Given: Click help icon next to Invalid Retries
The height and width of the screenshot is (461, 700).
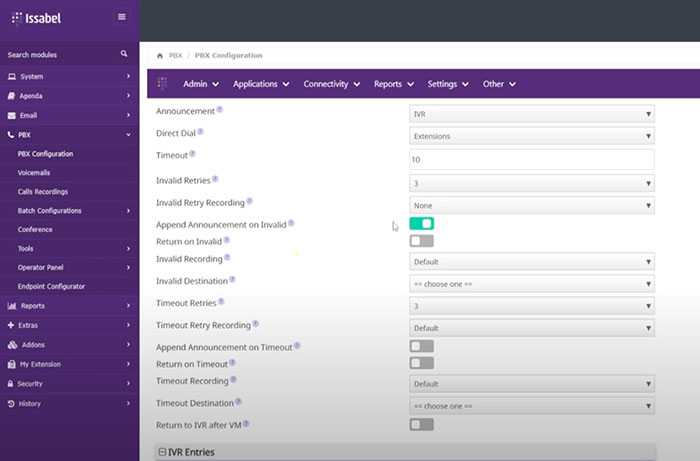Looking at the screenshot, I should [215, 179].
